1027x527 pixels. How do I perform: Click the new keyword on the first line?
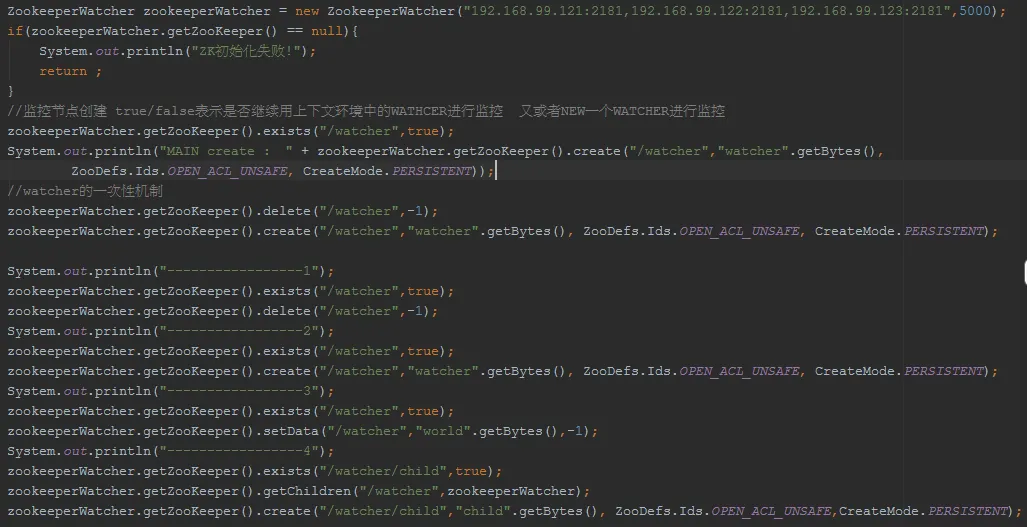(307, 11)
